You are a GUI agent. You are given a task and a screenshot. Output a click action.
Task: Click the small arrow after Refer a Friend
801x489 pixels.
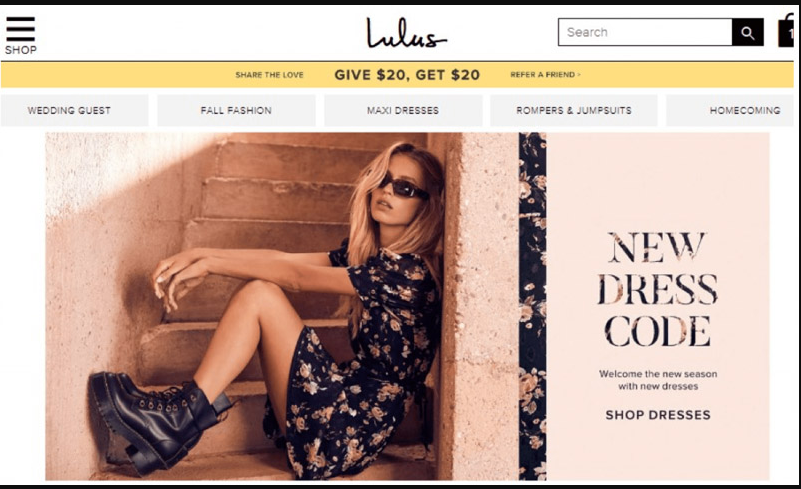[579, 75]
